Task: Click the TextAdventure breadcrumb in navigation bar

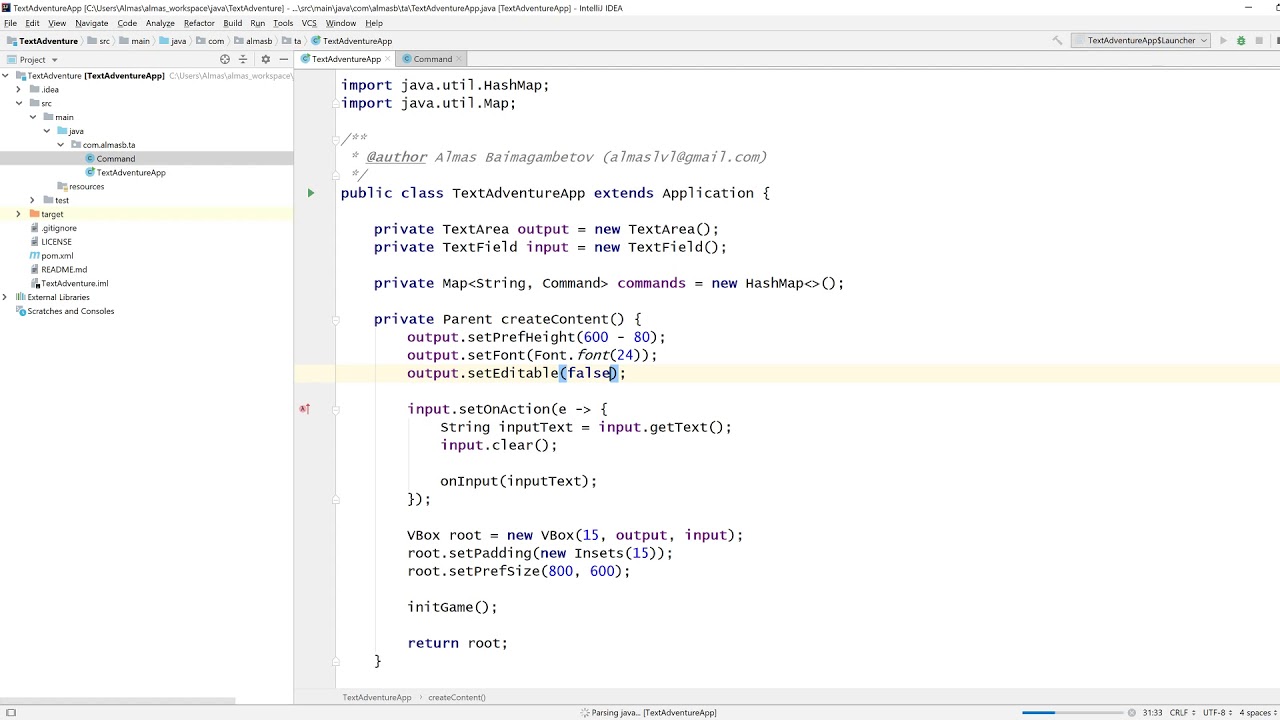Action: 48,41
